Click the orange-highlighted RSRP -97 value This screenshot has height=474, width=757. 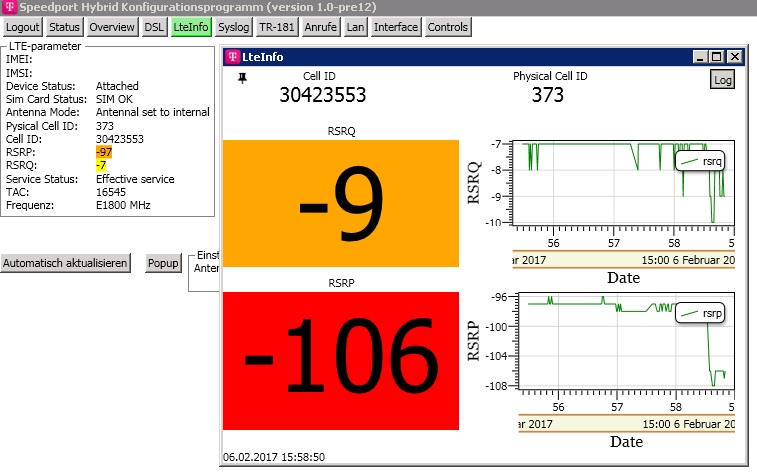point(104,152)
